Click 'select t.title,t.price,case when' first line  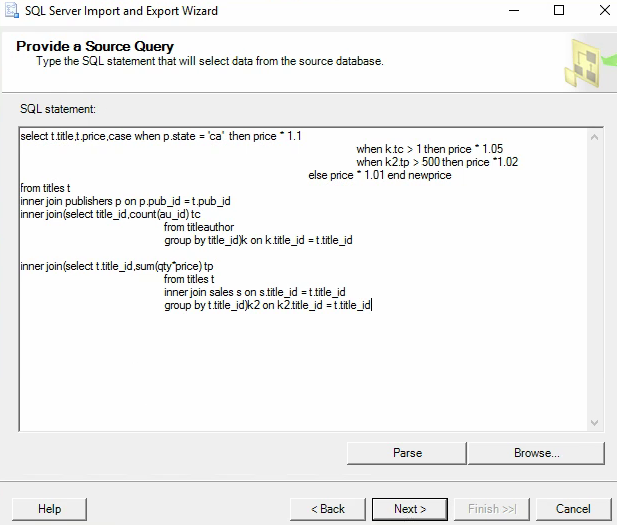[161, 136]
